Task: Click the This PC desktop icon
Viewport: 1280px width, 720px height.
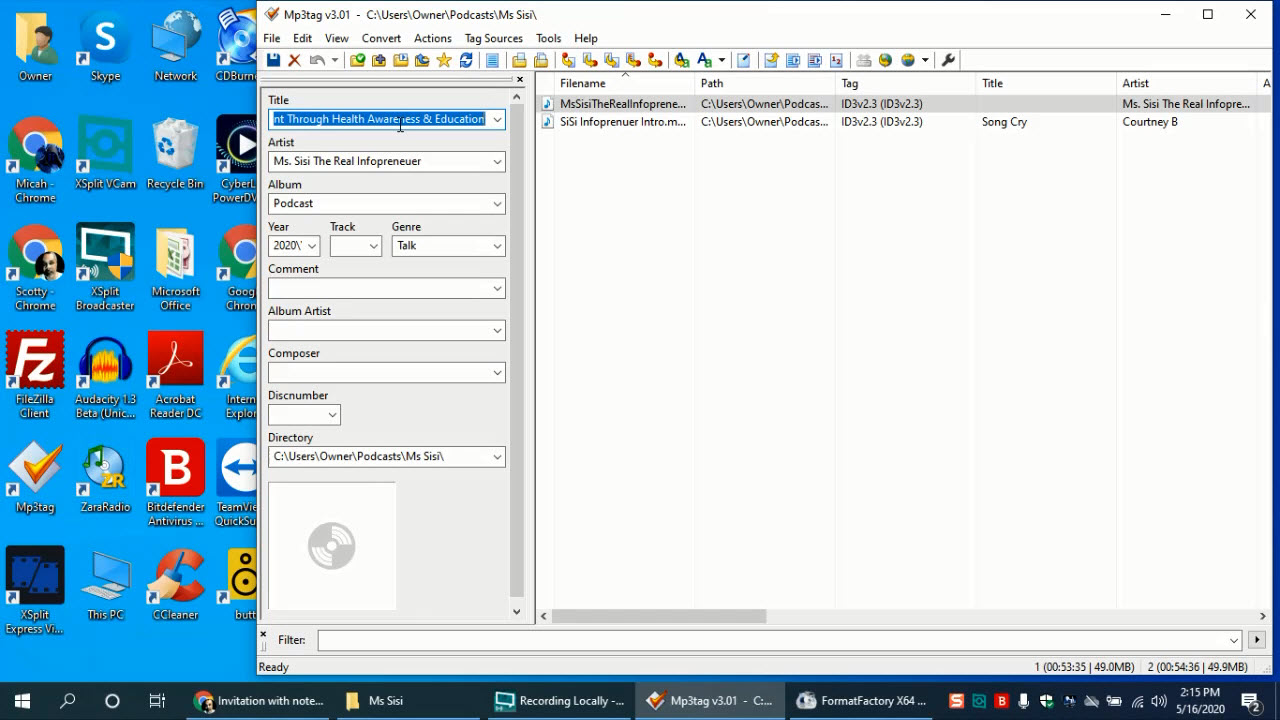Action: pos(105,585)
